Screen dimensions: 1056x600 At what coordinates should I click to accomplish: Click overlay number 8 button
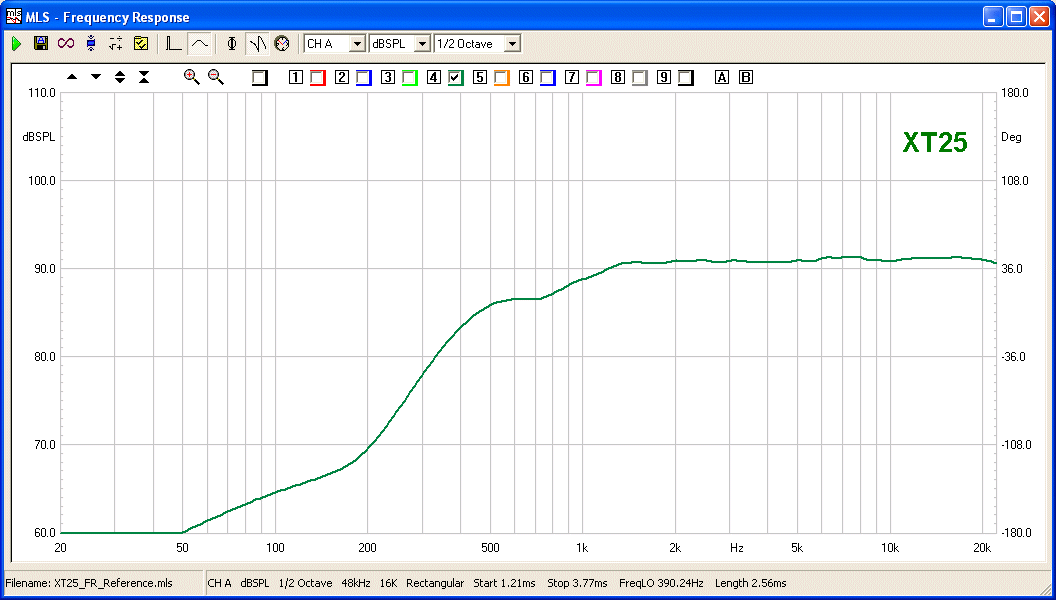point(618,77)
